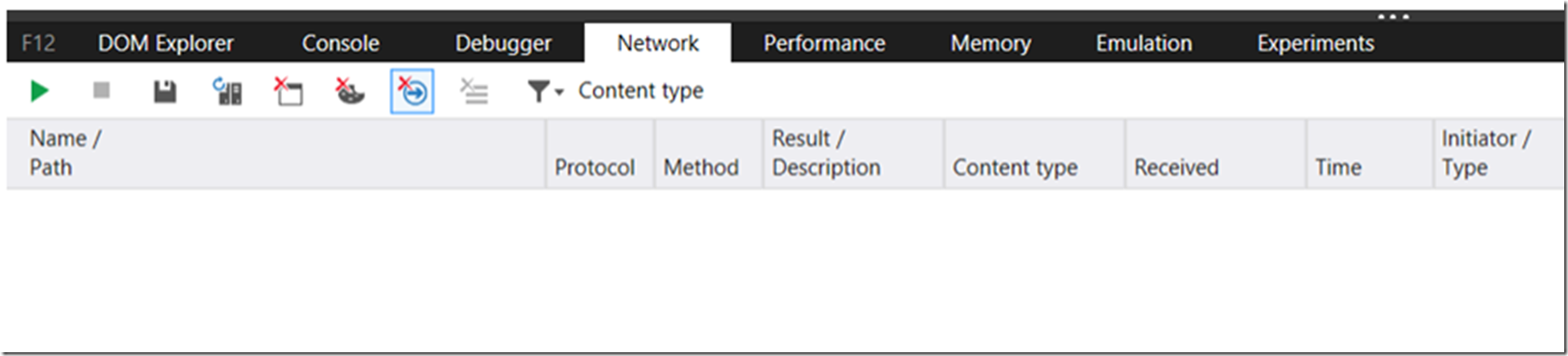Open the Performance tab

[x=824, y=43]
